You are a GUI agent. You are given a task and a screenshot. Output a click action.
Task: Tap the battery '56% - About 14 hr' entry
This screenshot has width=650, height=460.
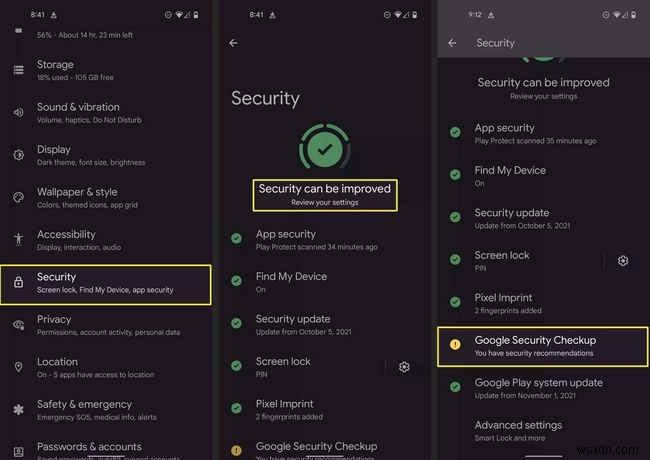click(106, 35)
